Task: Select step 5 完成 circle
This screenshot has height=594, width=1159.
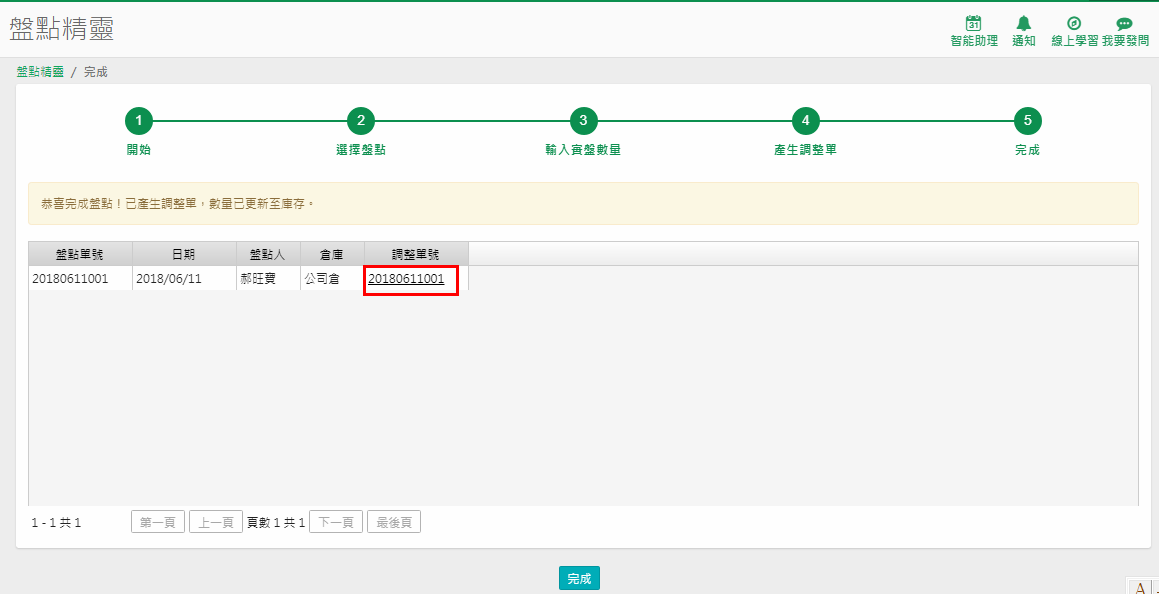Action: point(1027,121)
